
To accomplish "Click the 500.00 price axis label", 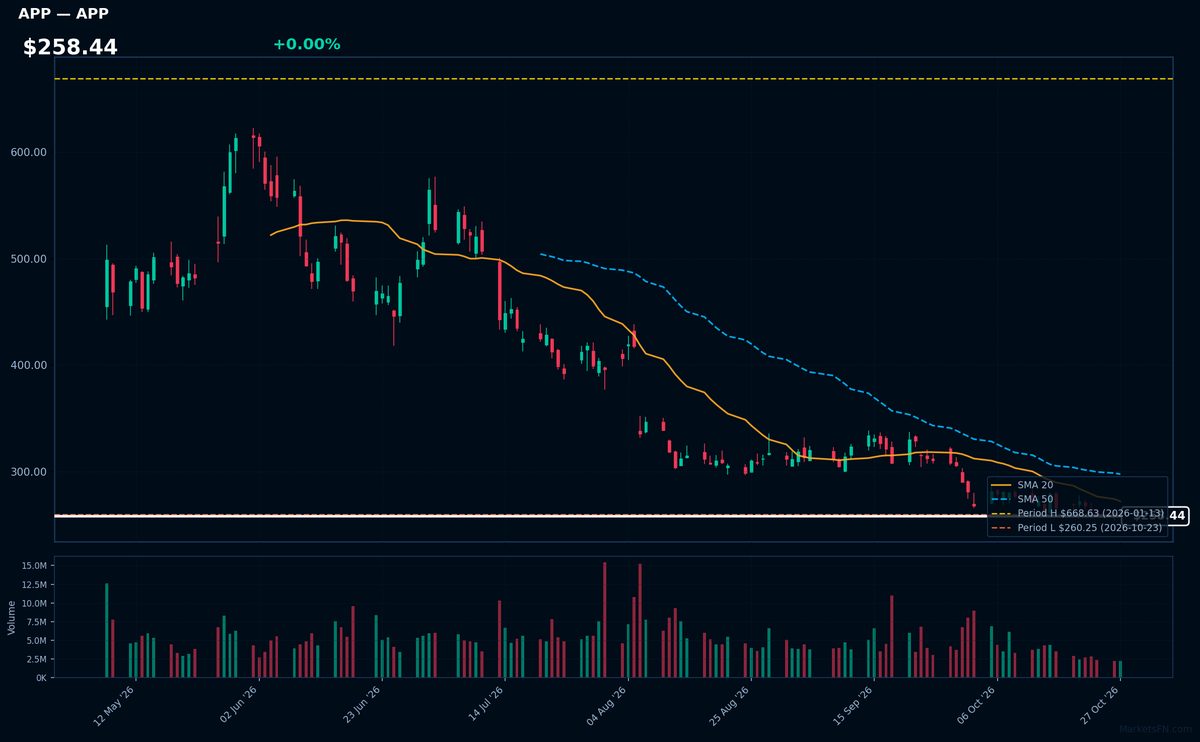I will [29, 259].
